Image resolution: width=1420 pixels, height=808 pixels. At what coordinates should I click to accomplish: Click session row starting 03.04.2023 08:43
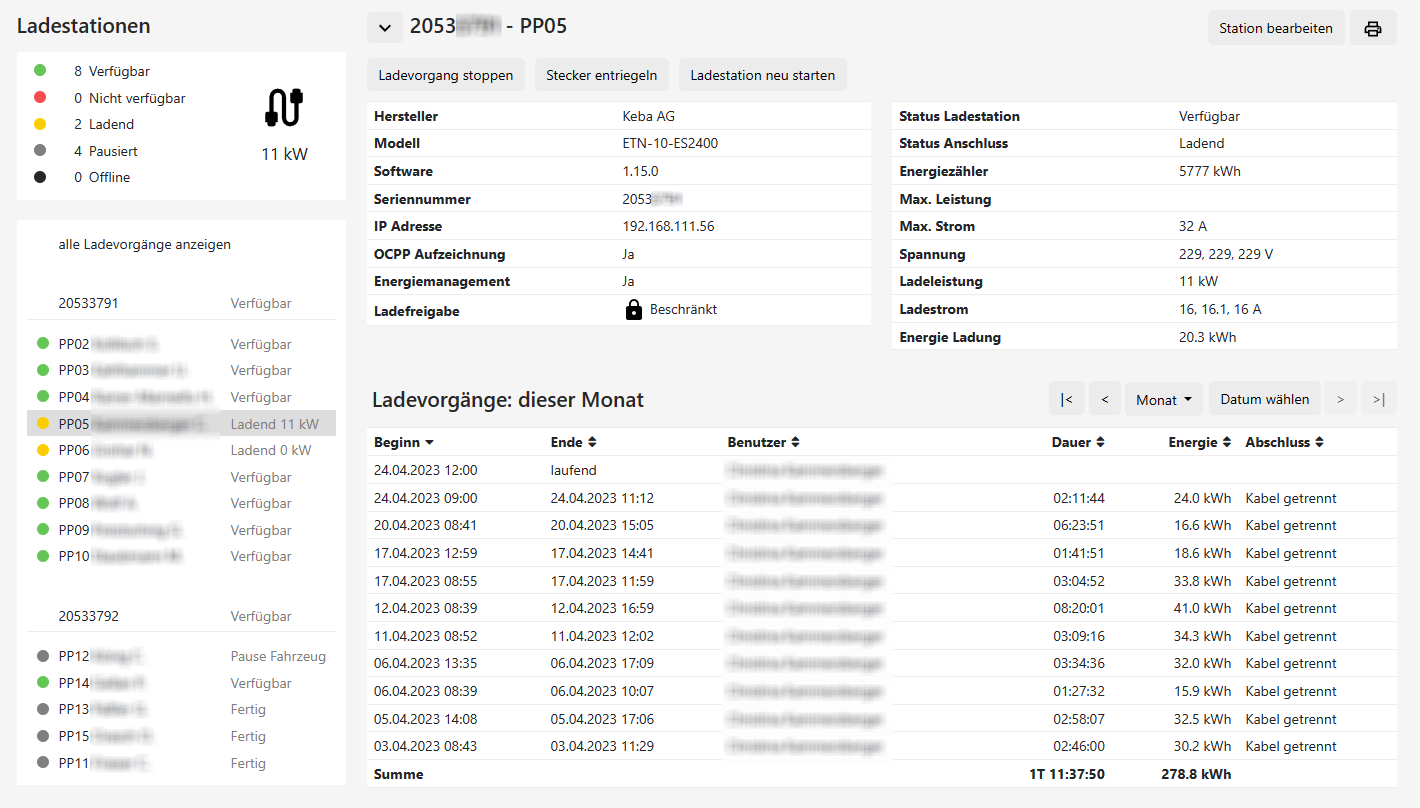(x=882, y=746)
